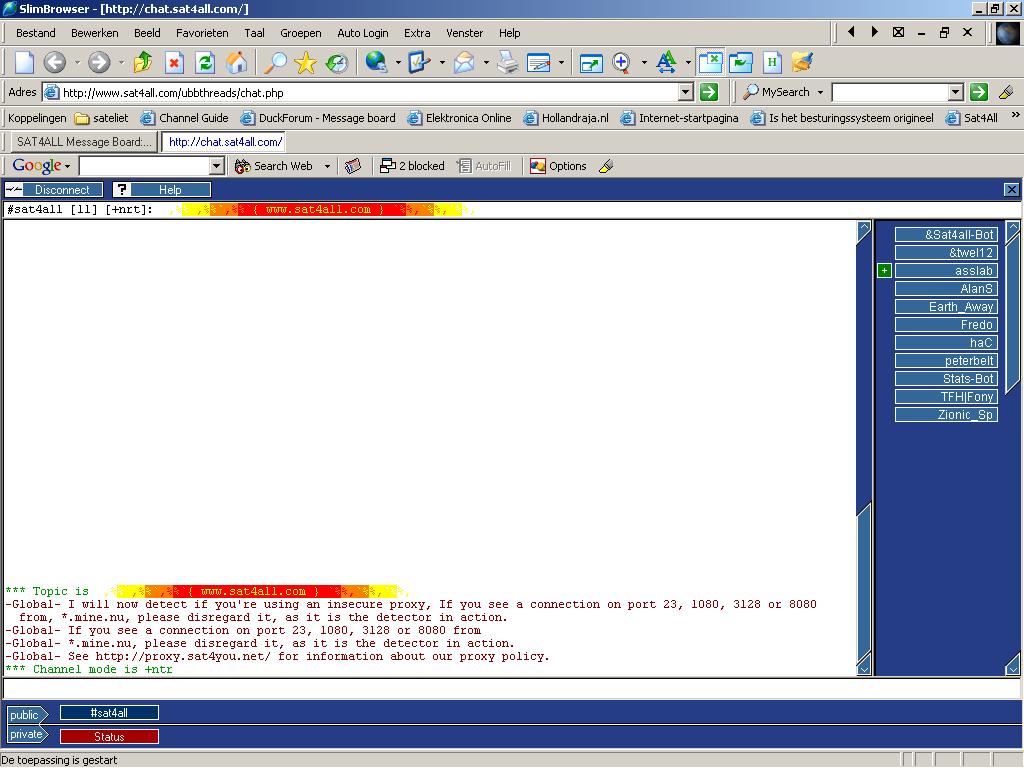Open the MySearch input box dropdown

[955, 92]
